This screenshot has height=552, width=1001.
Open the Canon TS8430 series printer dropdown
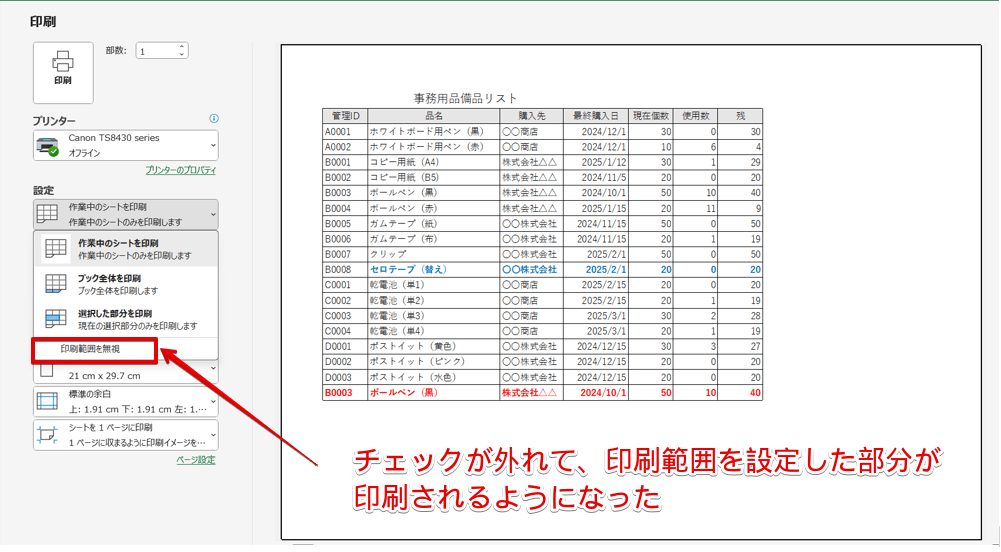click(126, 145)
